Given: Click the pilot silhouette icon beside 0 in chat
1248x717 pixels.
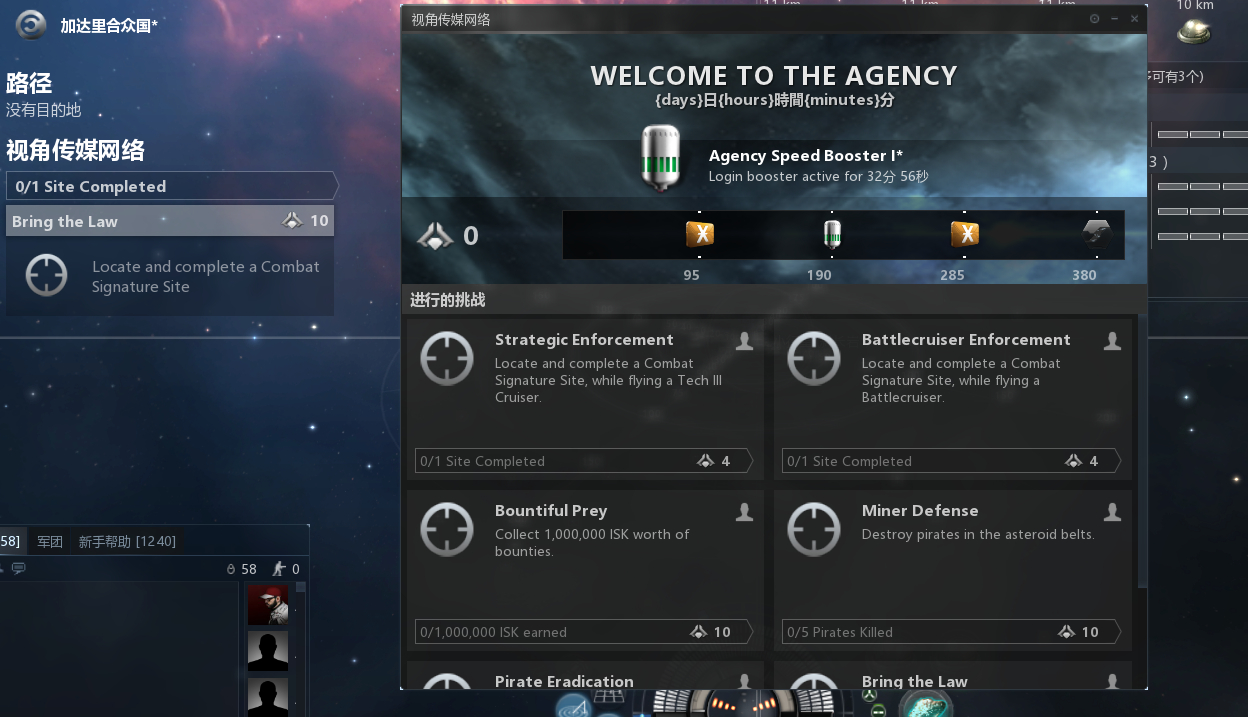Looking at the screenshot, I should tap(279, 569).
